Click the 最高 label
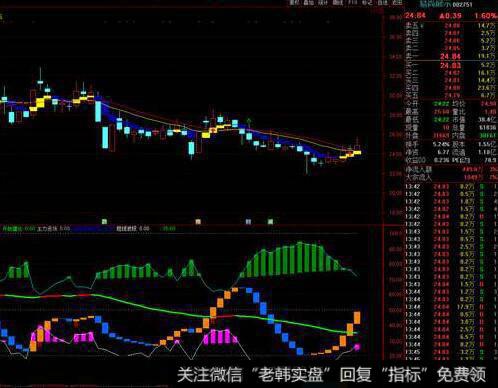Screen dimensions: 498x388 [x=412, y=112]
